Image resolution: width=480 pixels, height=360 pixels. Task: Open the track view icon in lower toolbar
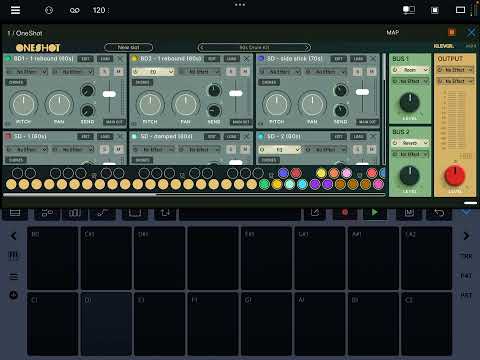click(15, 213)
